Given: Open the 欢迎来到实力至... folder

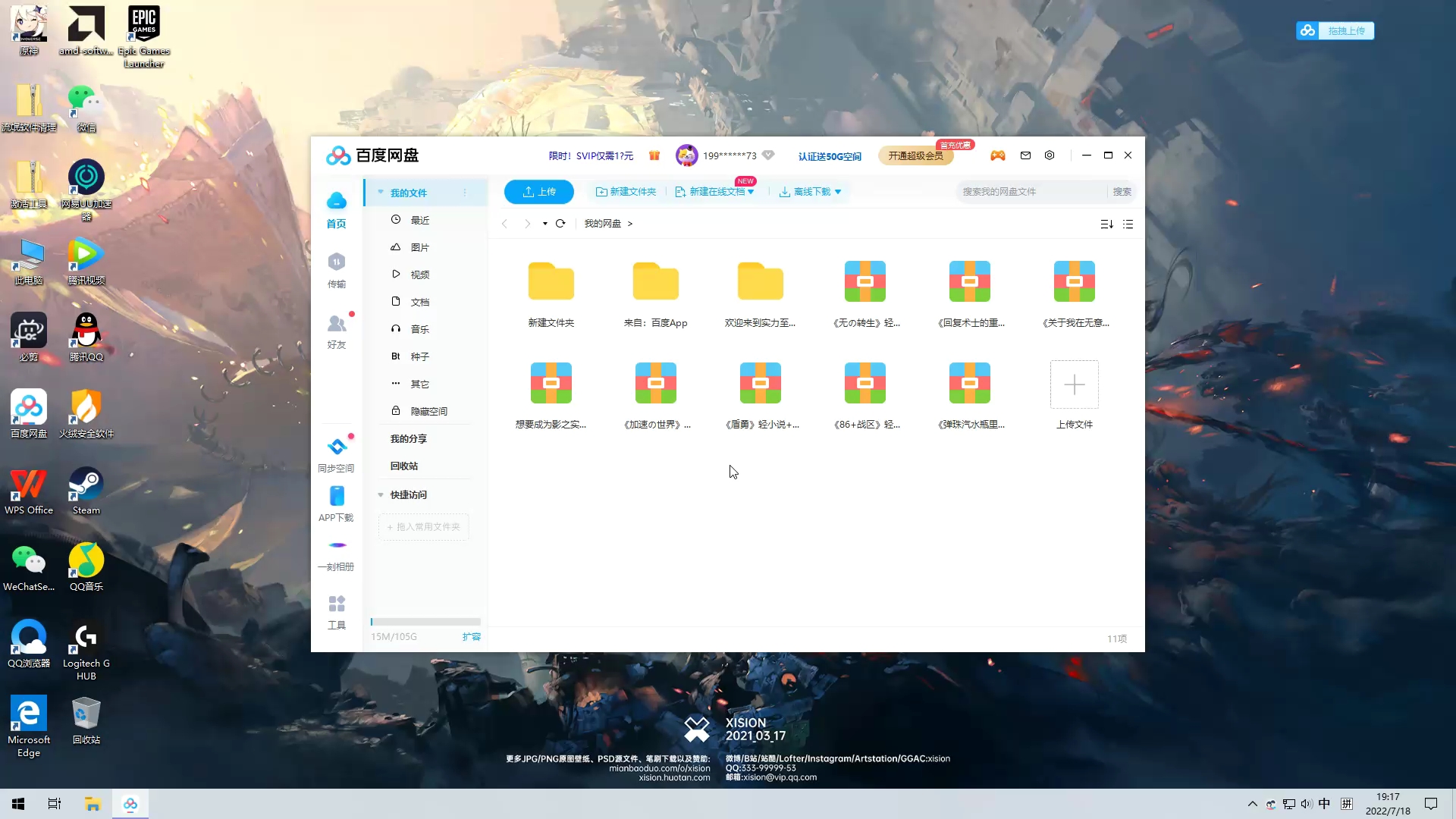Looking at the screenshot, I should point(761,294).
